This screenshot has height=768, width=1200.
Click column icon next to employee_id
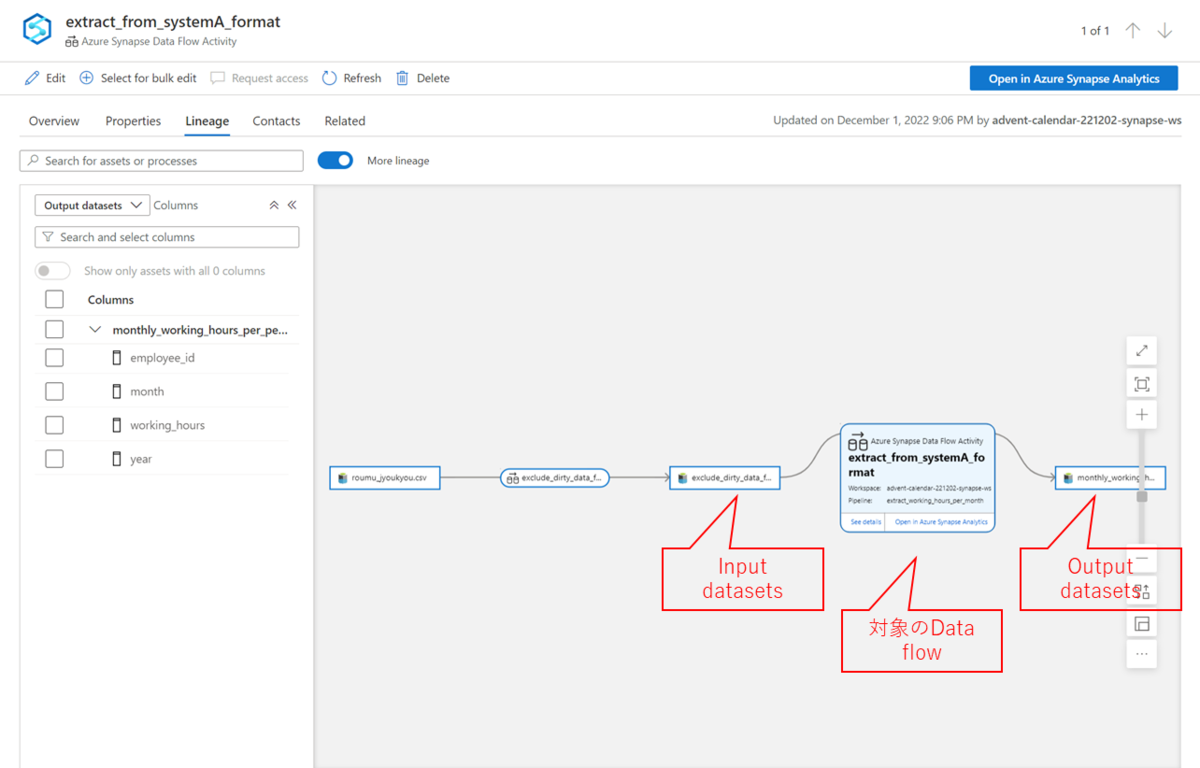pos(117,358)
